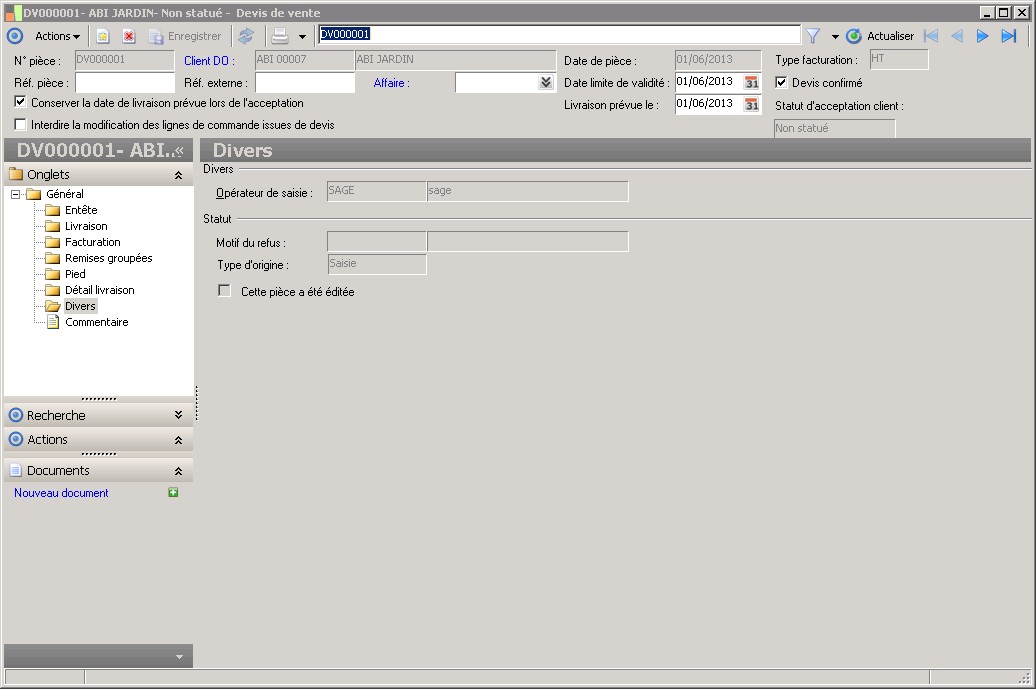1036x689 pixels.
Task: Collapse the left navigation panel chevron
Action: (x=179, y=151)
